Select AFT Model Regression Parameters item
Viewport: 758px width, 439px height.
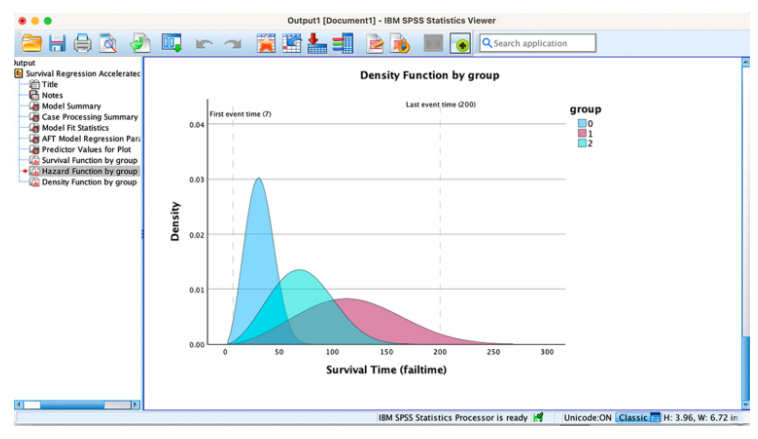(x=92, y=139)
